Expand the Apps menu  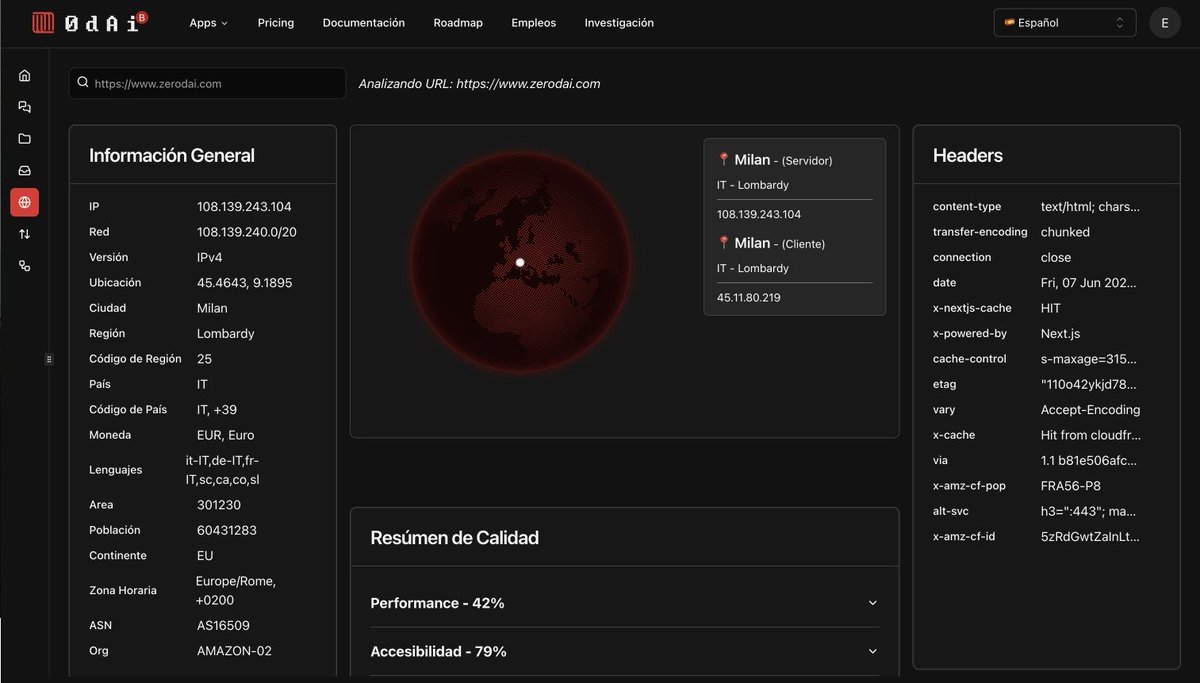[x=208, y=22]
